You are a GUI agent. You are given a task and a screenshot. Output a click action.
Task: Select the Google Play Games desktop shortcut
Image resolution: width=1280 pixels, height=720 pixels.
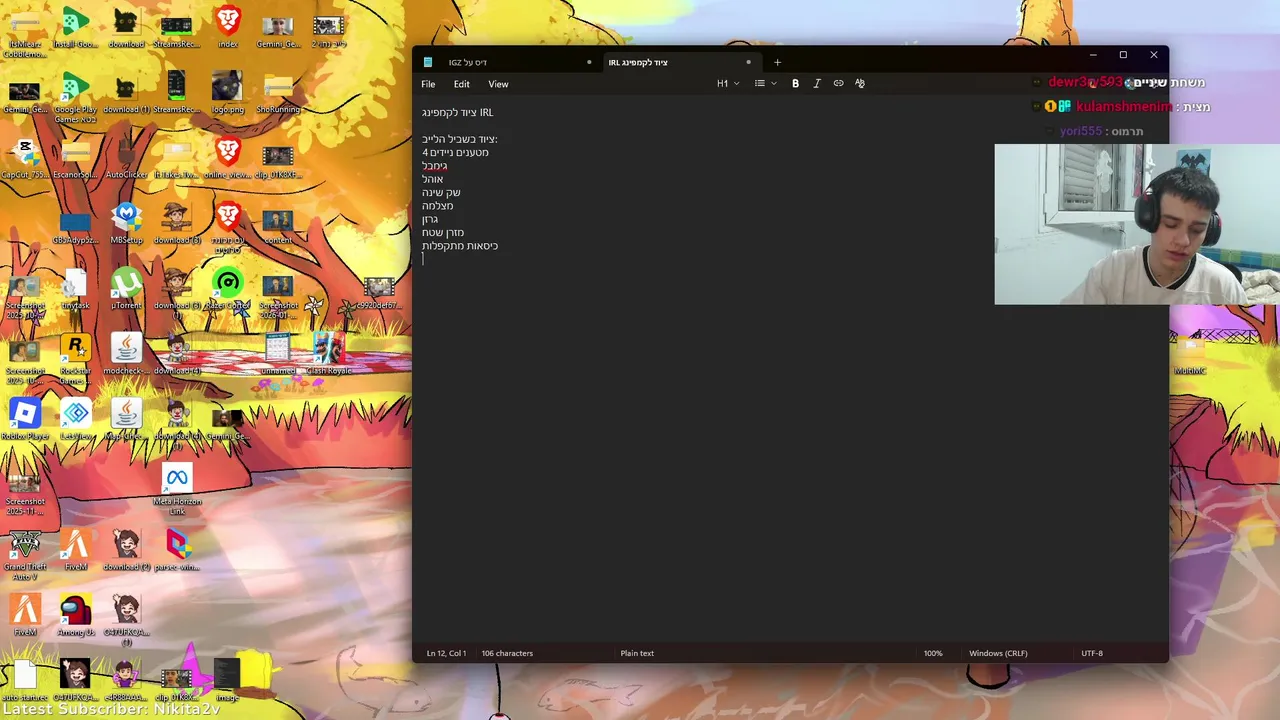click(75, 98)
